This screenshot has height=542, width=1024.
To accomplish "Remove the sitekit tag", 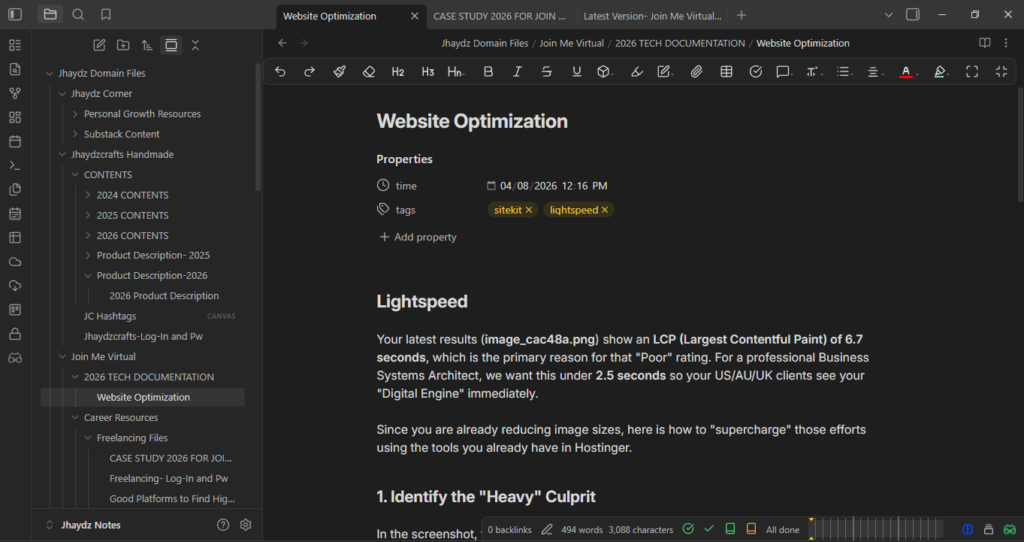I will pos(529,210).
